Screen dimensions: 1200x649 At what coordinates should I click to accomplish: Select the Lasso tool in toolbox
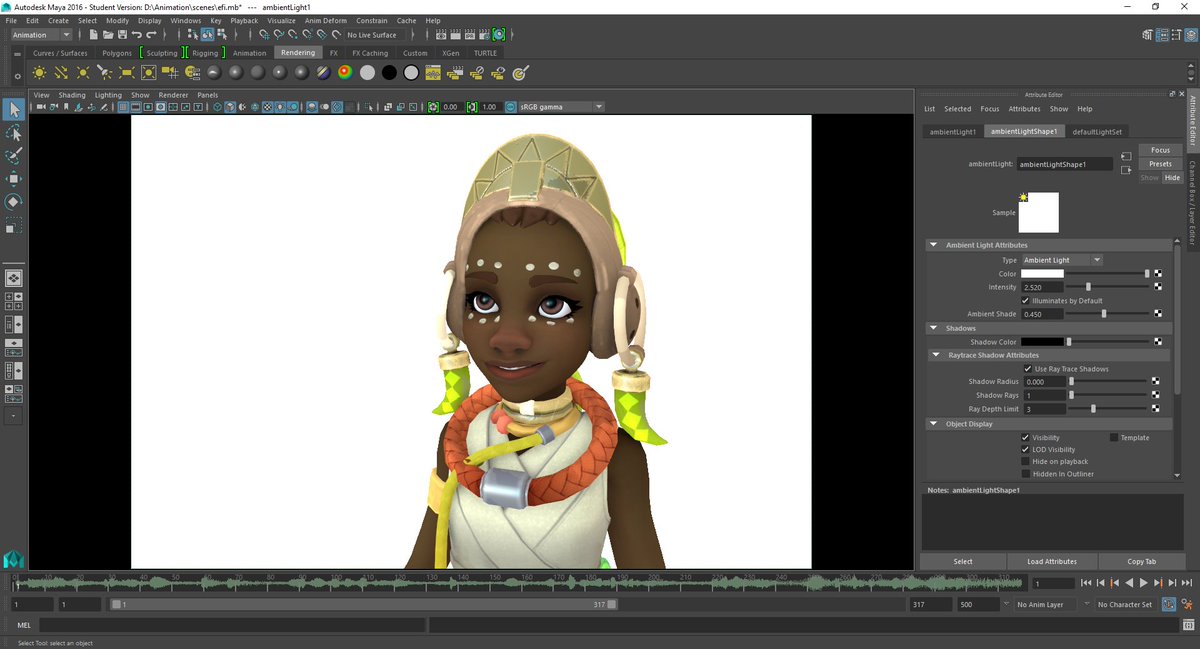pos(14,133)
